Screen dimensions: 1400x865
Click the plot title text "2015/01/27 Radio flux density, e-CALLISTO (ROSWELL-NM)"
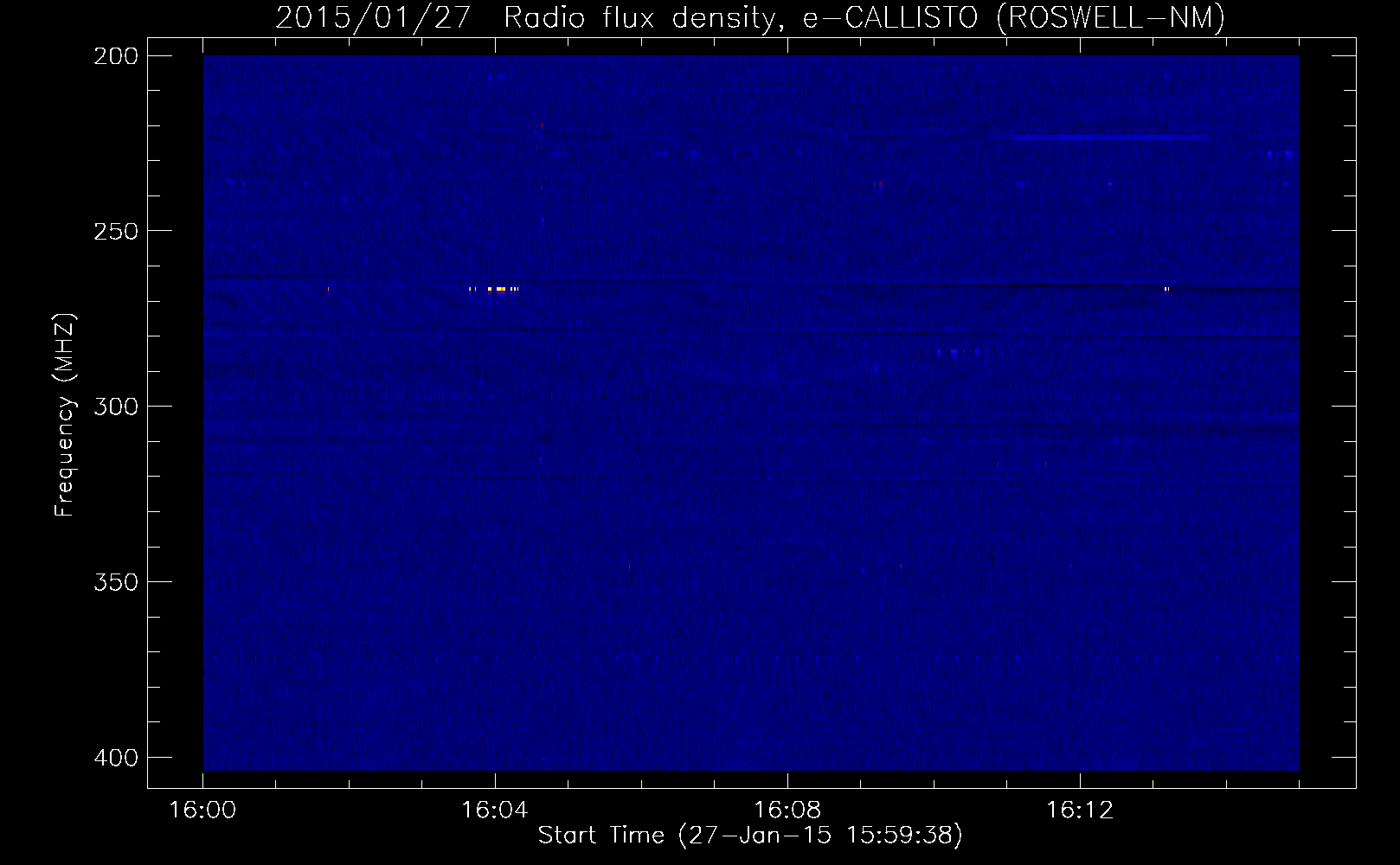tap(750, 18)
